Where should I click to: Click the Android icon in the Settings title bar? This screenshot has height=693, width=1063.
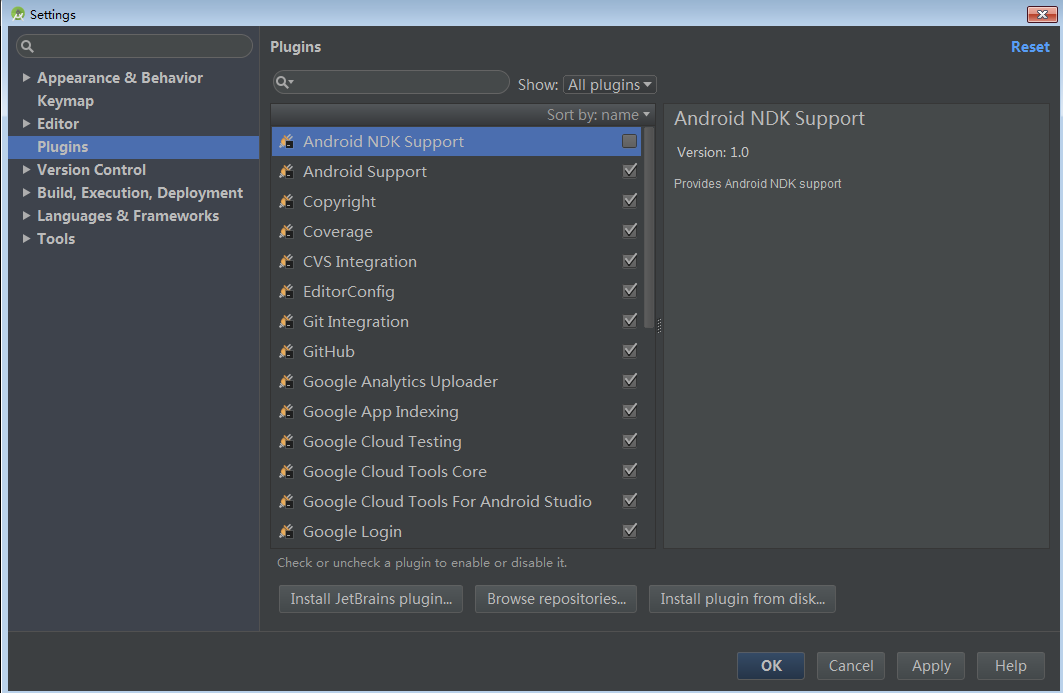pyautogui.click(x=17, y=14)
